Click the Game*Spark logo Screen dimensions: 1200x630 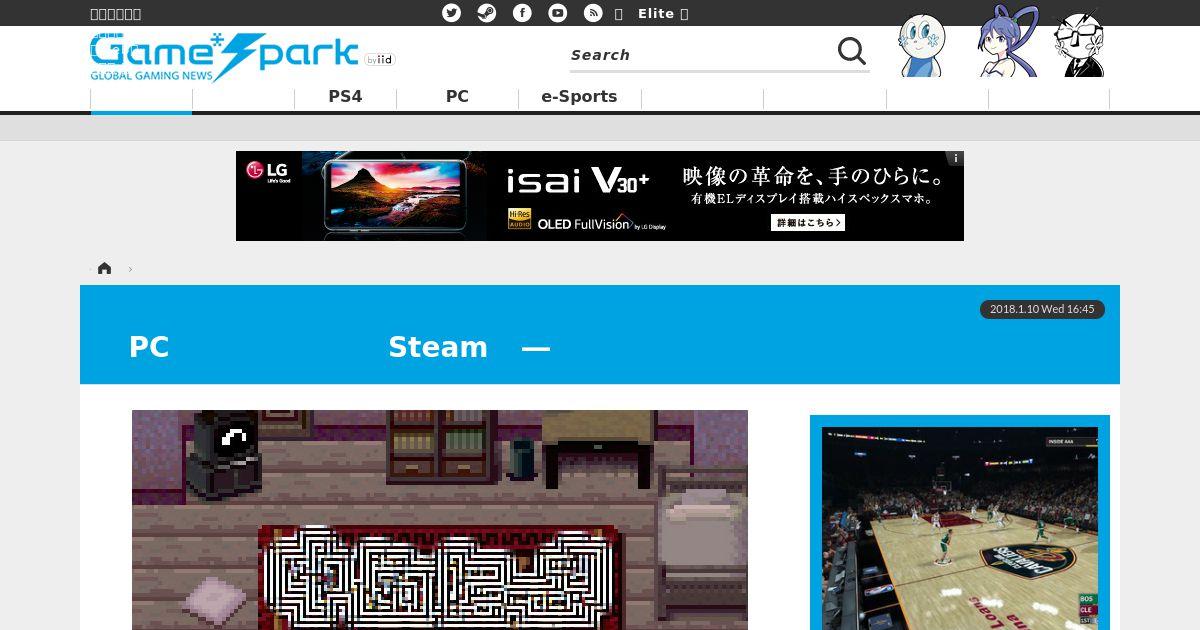coord(224,56)
